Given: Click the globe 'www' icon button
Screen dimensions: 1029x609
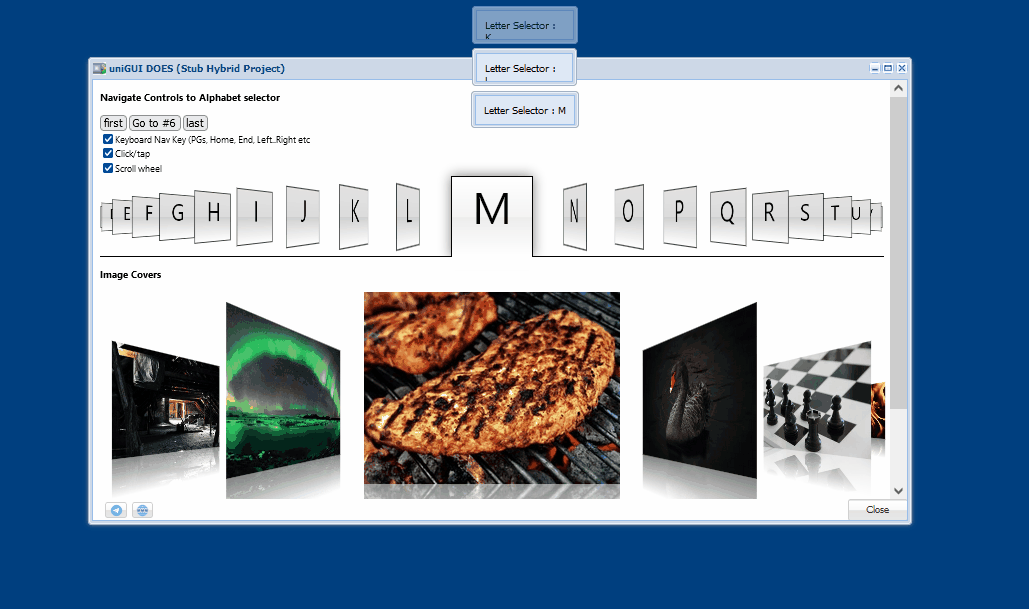Looking at the screenshot, I should [x=142, y=510].
